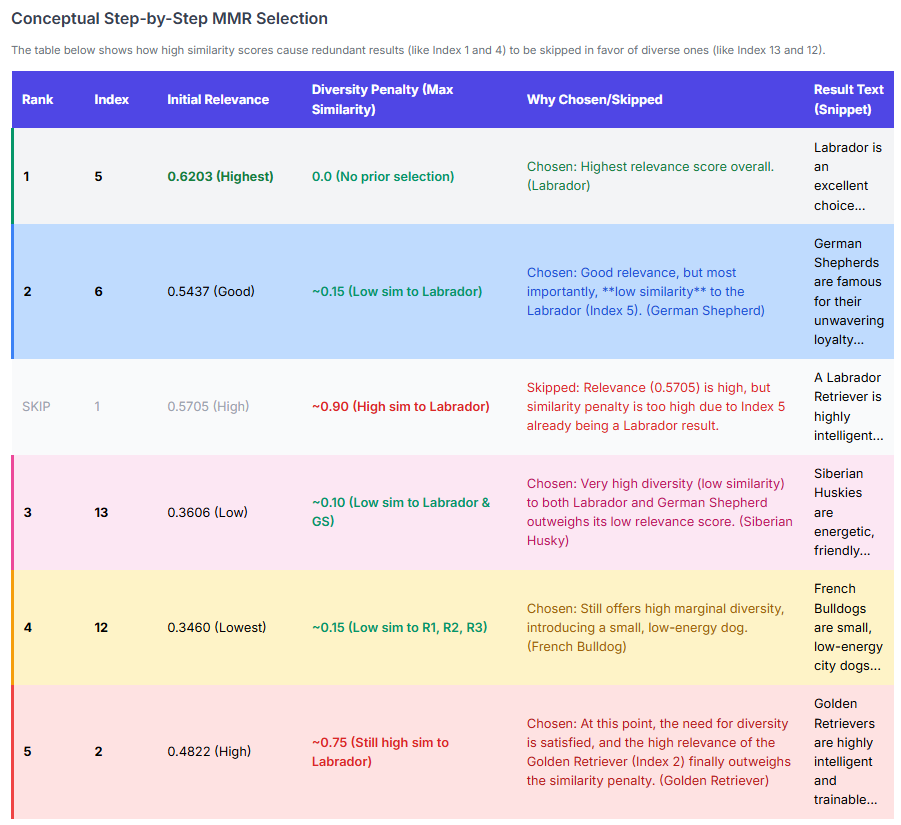This screenshot has width=901, height=825.
Task: Click the French Bulldogs snippet text
Action: click(x=848, y=627)
